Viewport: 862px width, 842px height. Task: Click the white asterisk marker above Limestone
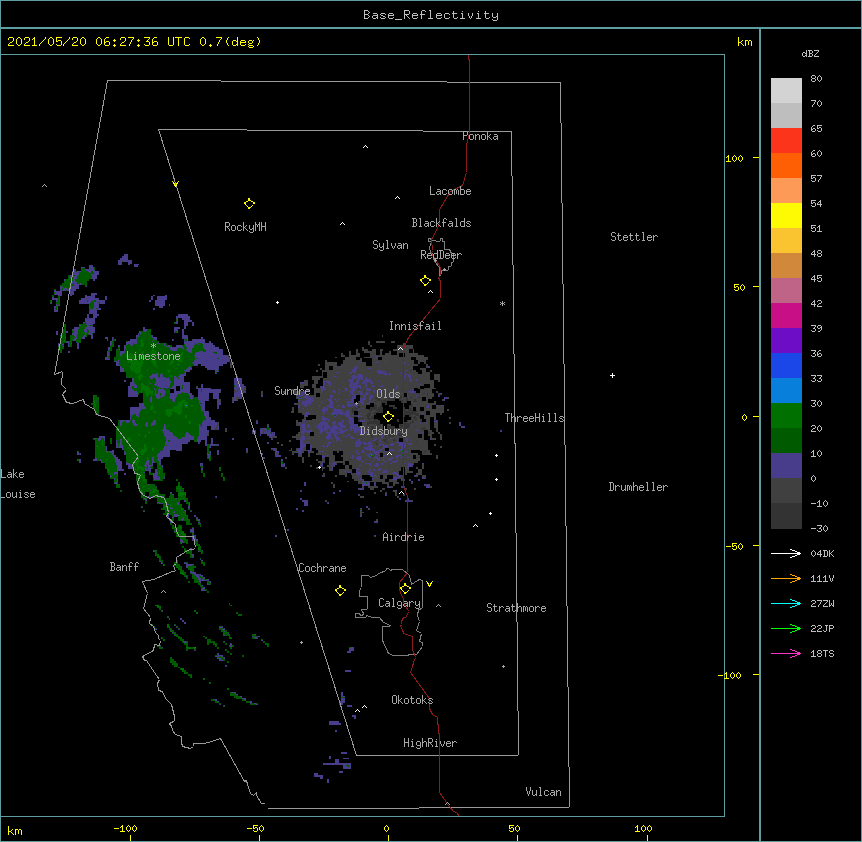pos(153,346)
